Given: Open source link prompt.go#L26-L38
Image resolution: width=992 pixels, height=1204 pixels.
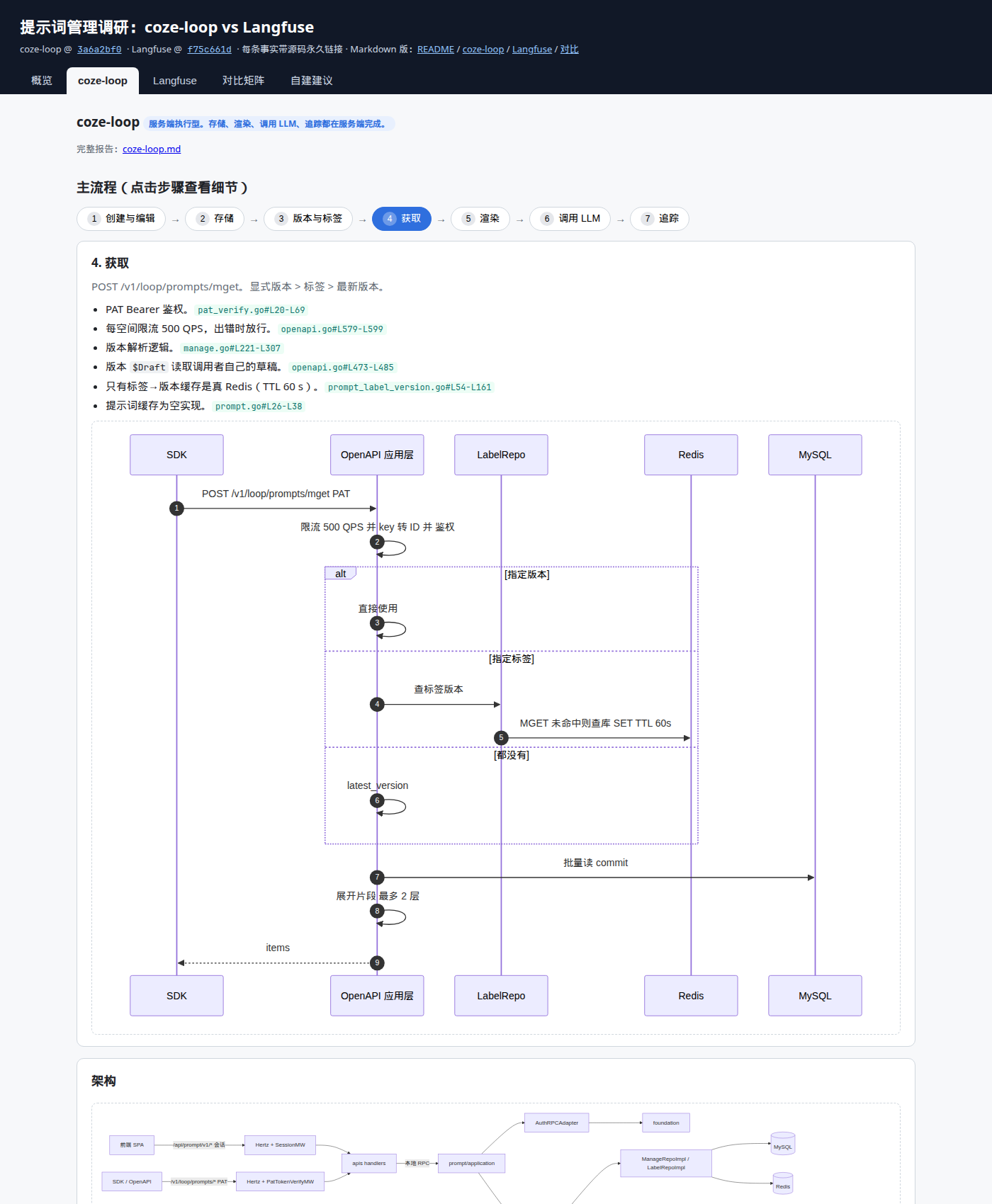Looking at the screenshot, I should (259, 407).
